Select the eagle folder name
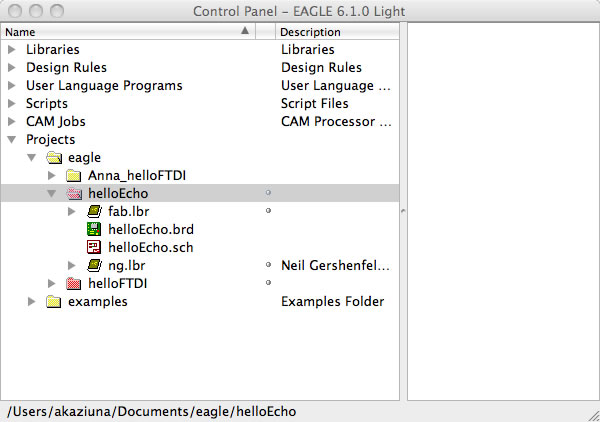Image resolution: width=600 pixels, height=422 pixels. pyautogui.click(x=84, y=158)
